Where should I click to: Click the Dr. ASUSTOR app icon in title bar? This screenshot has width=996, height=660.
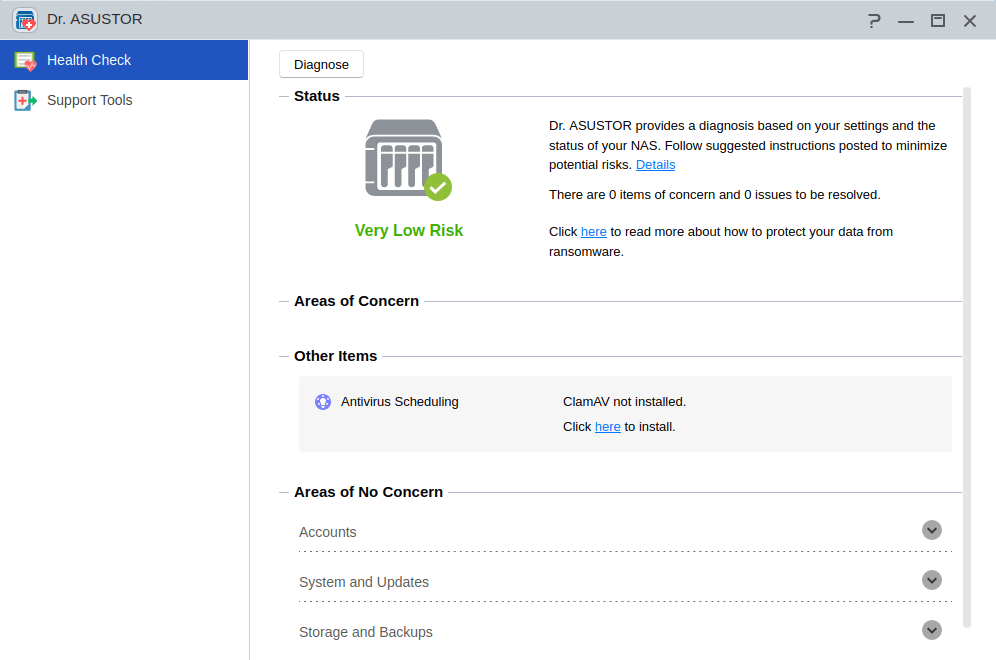[x=25, y=20]
